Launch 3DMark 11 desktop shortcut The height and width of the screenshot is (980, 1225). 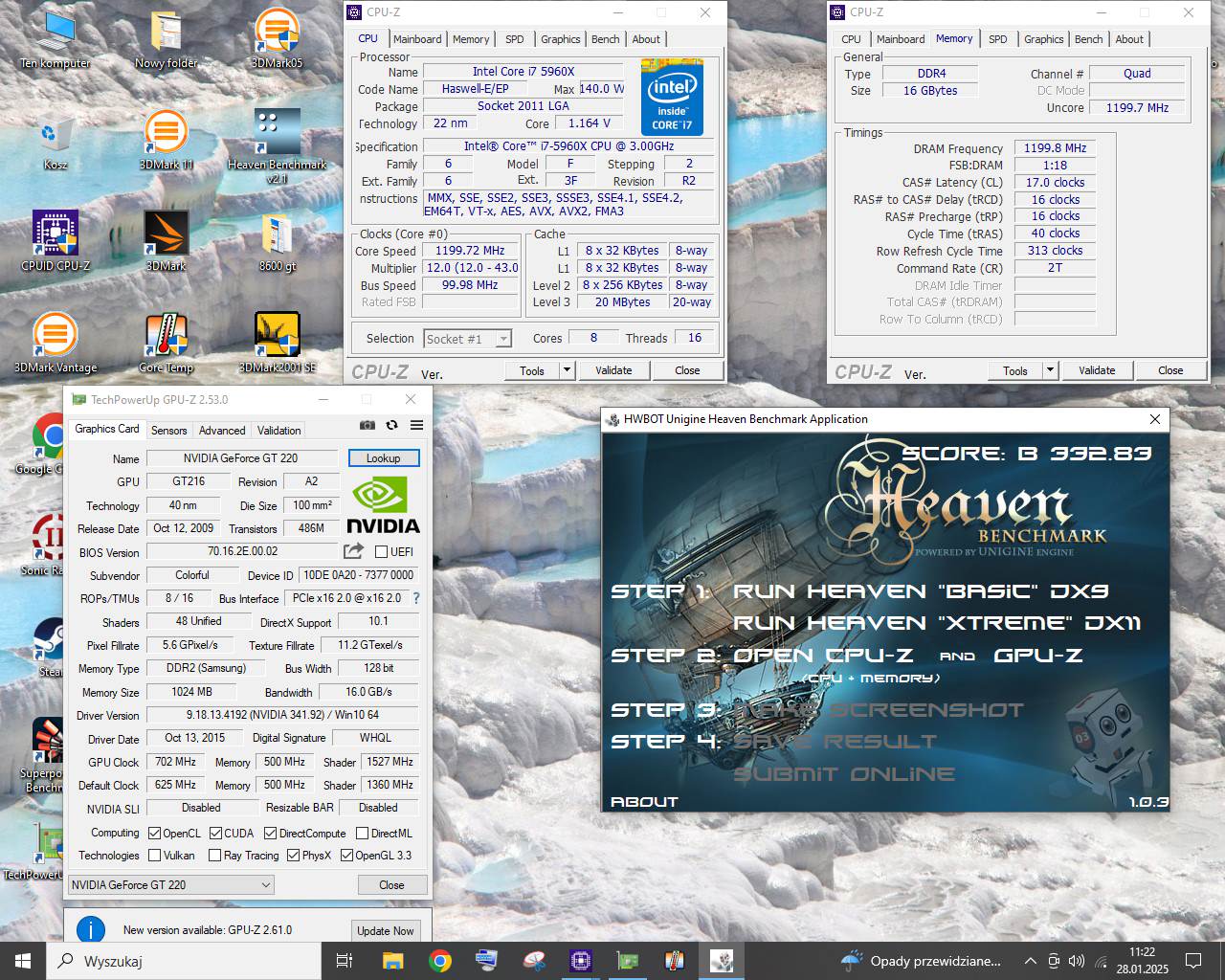(x=166, y=140)
